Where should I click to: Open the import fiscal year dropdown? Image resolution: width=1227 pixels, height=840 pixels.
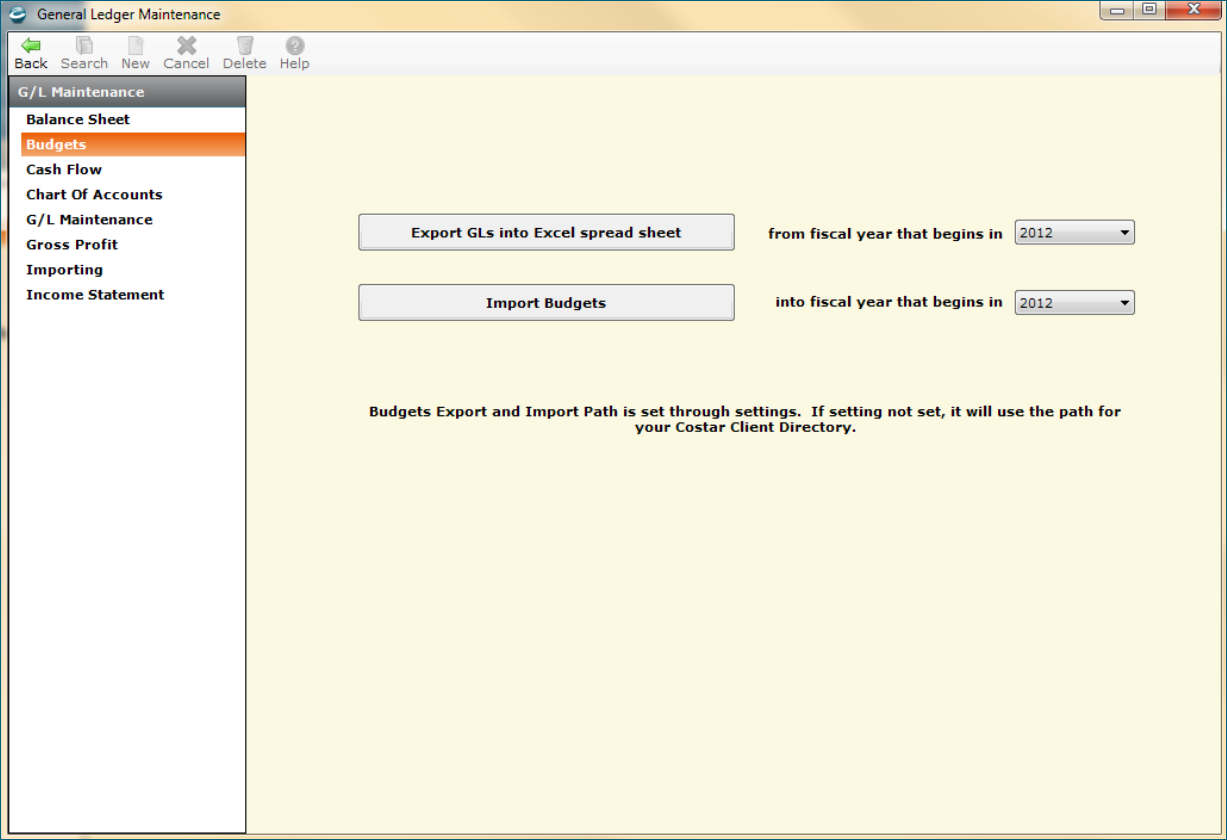[x=1075, y=303]
